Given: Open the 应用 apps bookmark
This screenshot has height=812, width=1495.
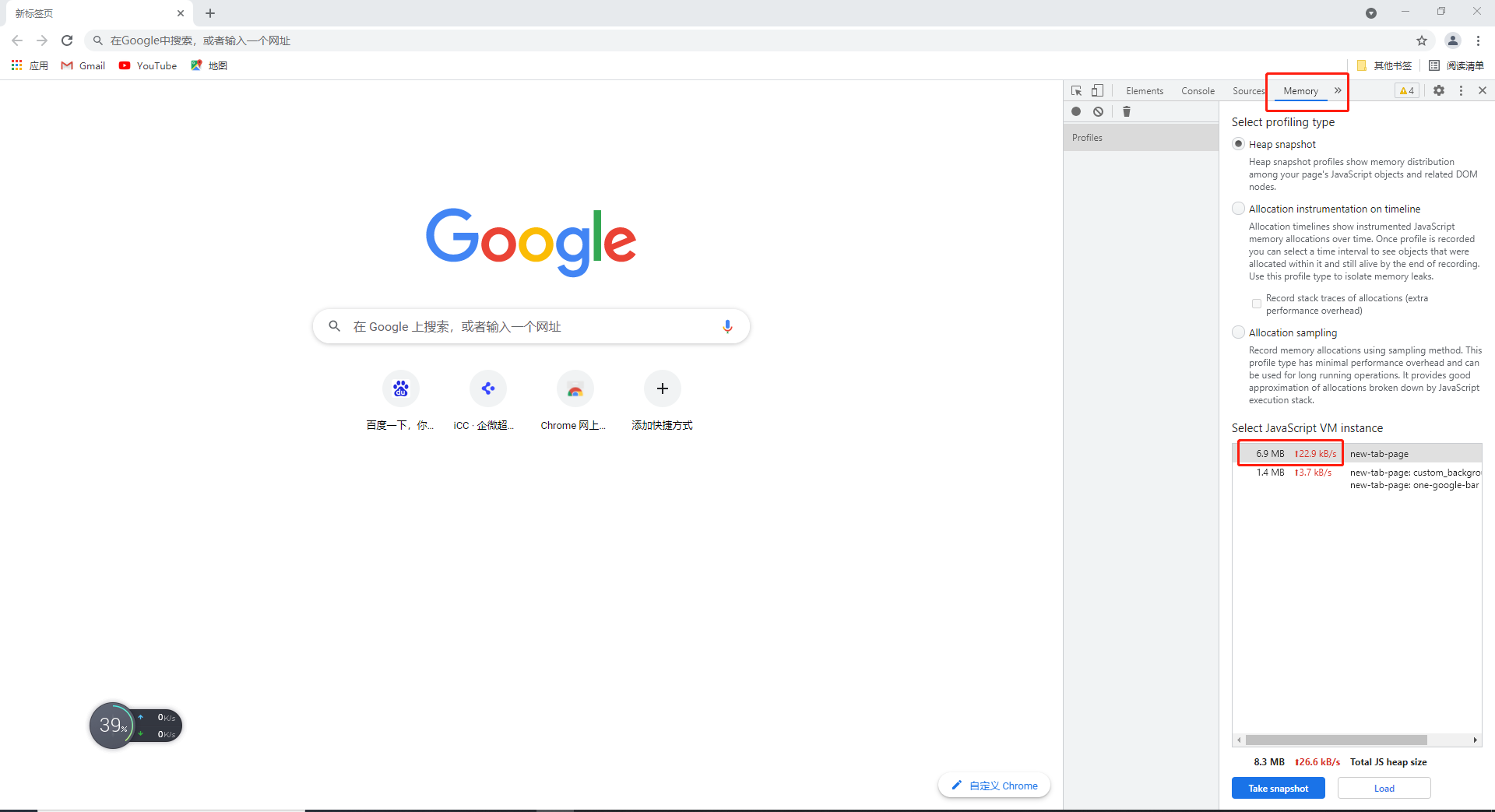Looking at the screenshot, I should point(30,66).
